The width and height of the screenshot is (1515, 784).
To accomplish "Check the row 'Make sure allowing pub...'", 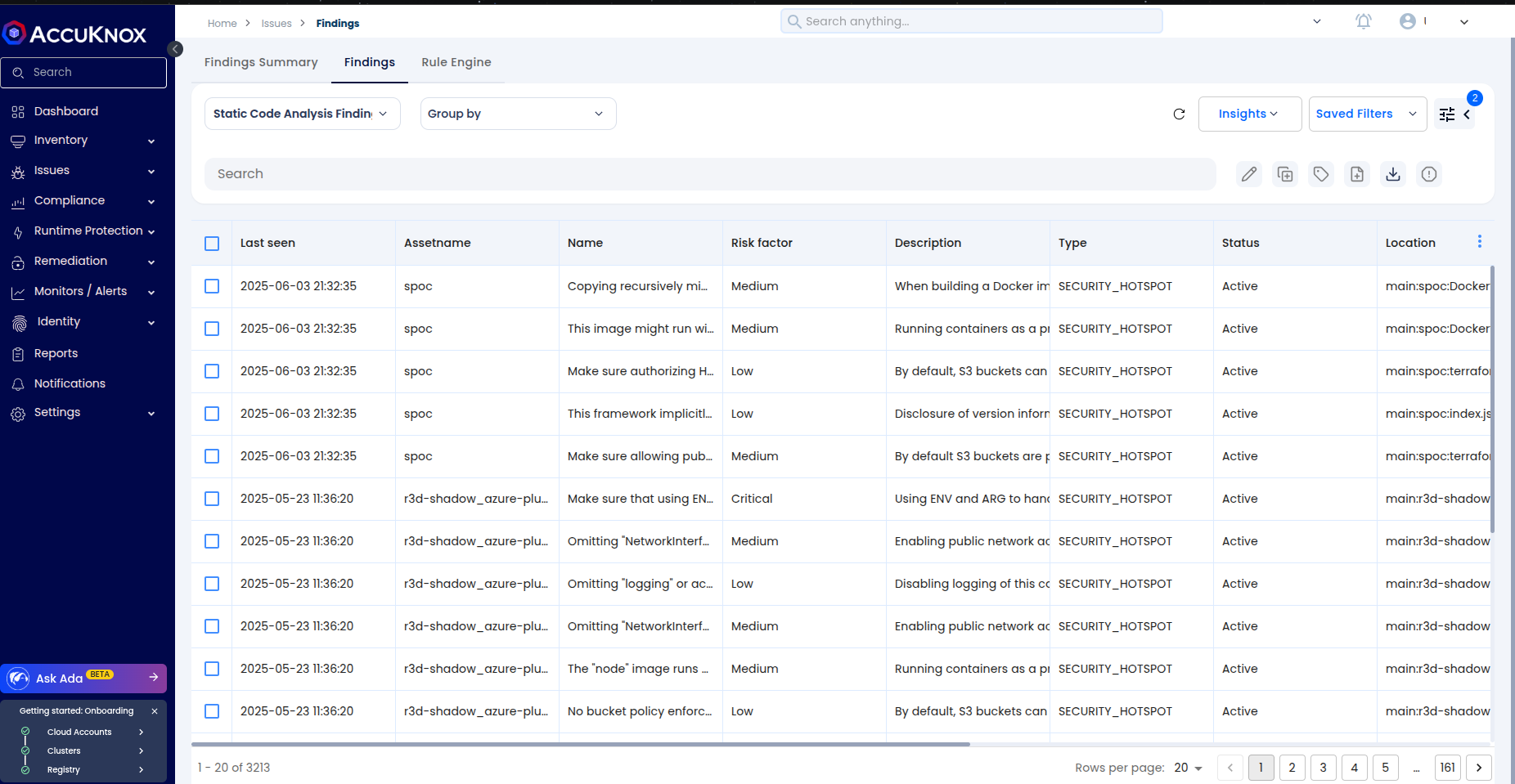I will coord(212,456).
